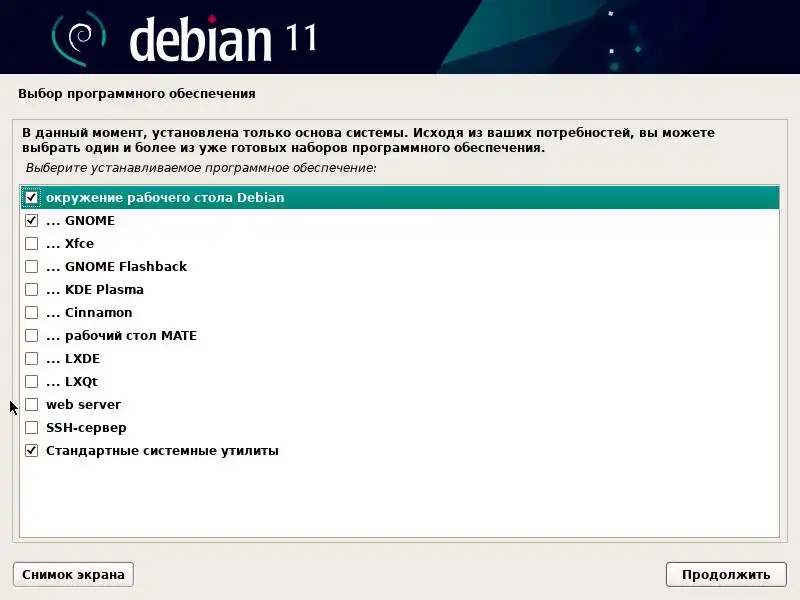Uncheck the GNOME checkbox
800x600 pixels.
[x=32, y=220]
